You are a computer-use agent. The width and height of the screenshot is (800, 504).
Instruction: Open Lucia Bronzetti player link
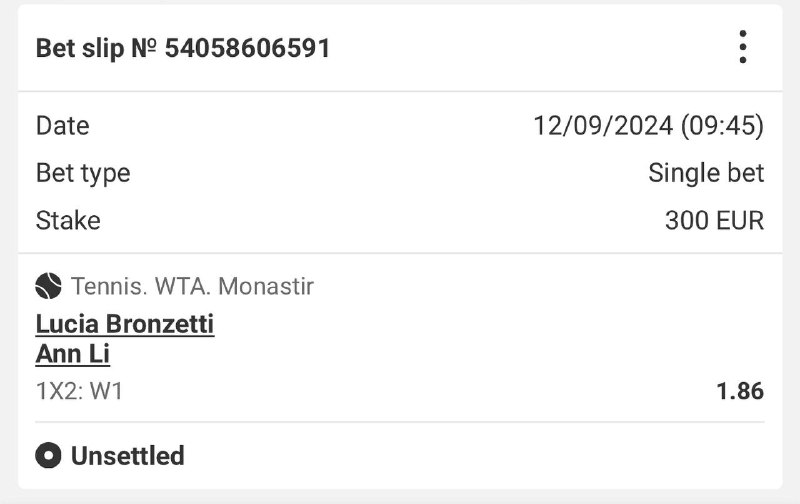(x=124, y=324)
